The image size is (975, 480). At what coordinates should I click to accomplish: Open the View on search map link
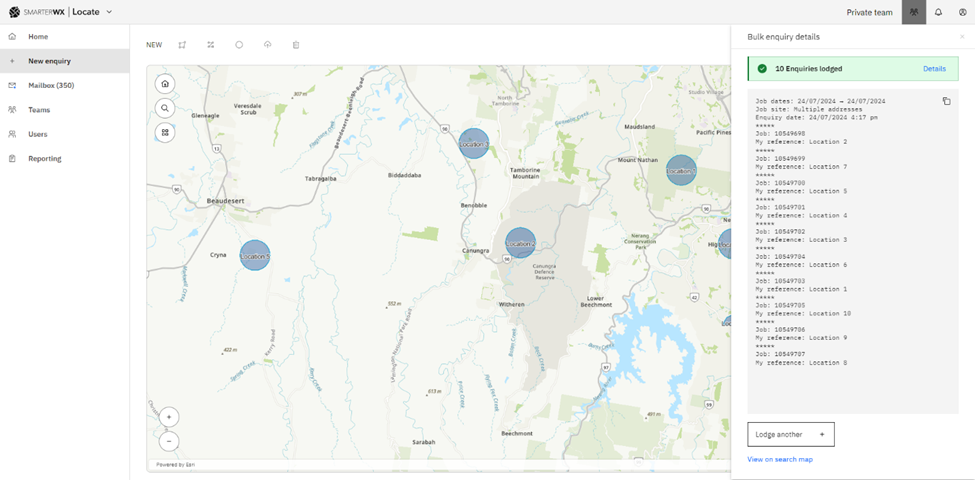pos(779,460)
